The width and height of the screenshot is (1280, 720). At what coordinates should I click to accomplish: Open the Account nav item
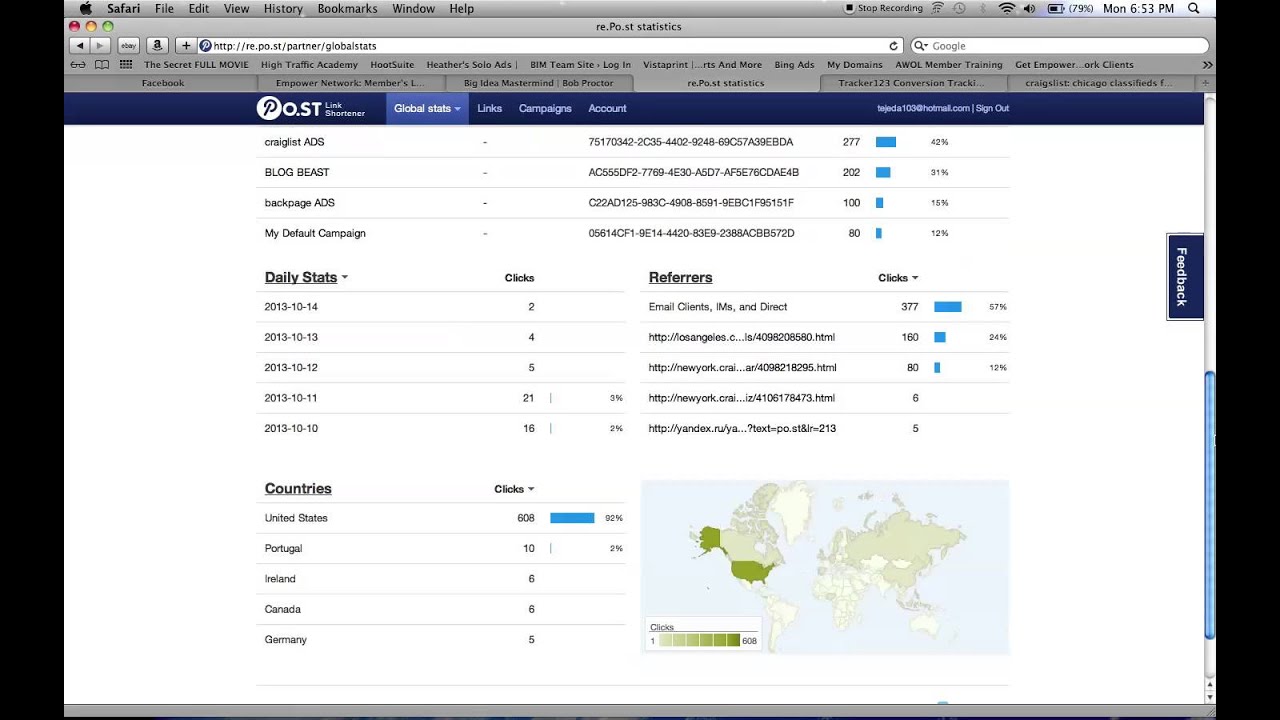pos(607,108)
